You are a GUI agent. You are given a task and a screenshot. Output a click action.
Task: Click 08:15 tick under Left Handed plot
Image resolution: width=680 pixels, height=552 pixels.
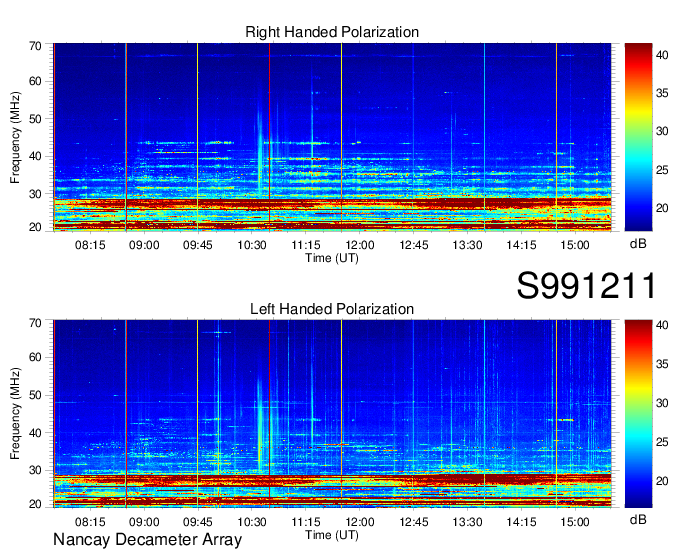[x=90, y=522]
